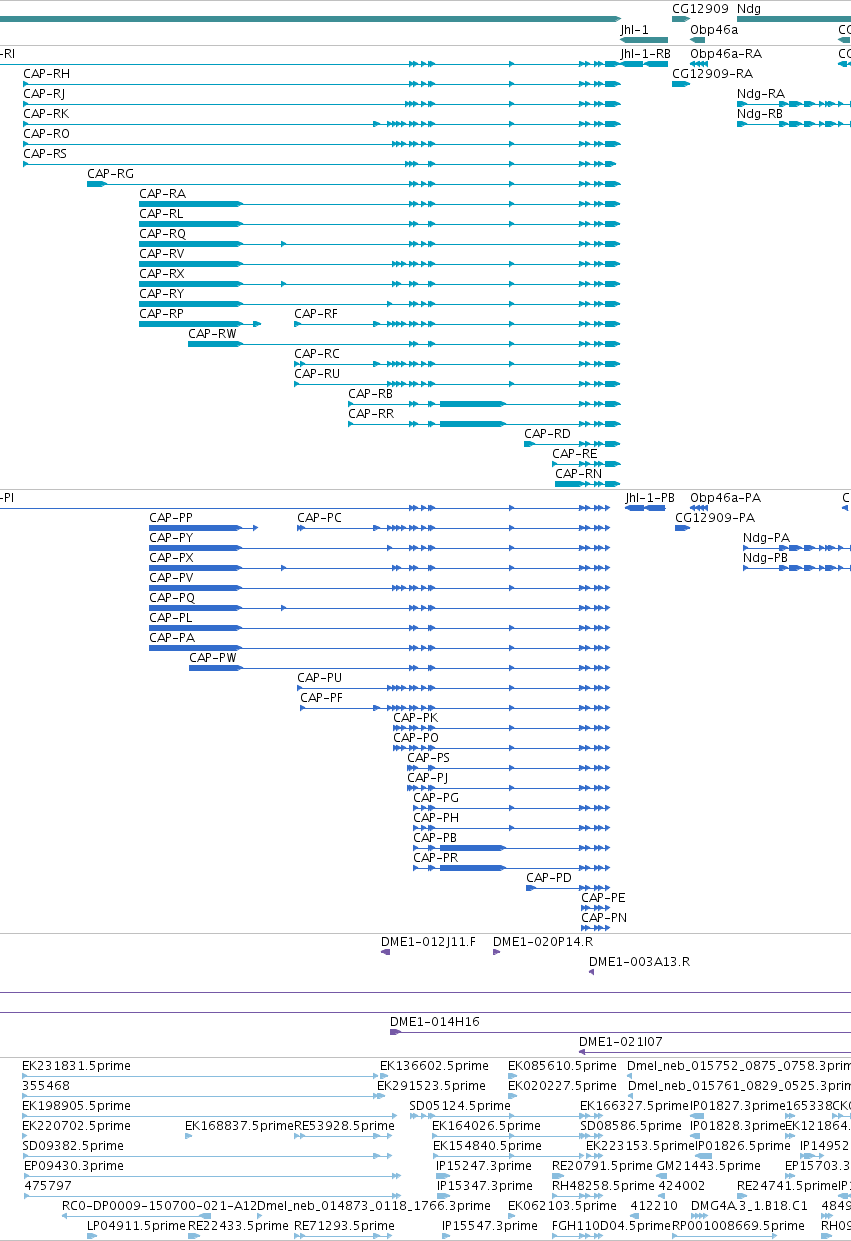This screenshot has width=851, height=1241.
Task: Select the CAP-RH transcript label
Action: click(46, 74)
